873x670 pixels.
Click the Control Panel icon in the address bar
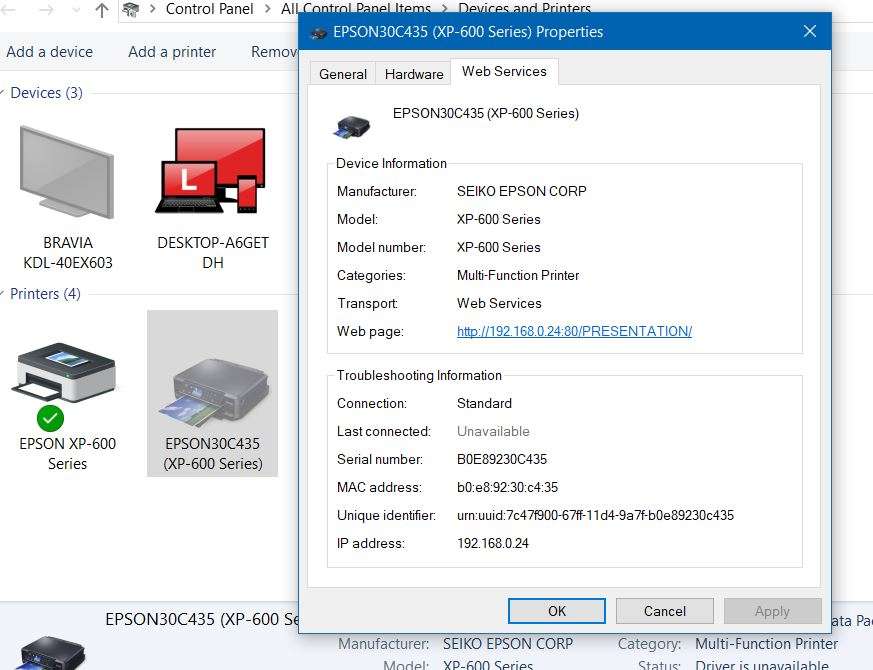pos(131,9)
